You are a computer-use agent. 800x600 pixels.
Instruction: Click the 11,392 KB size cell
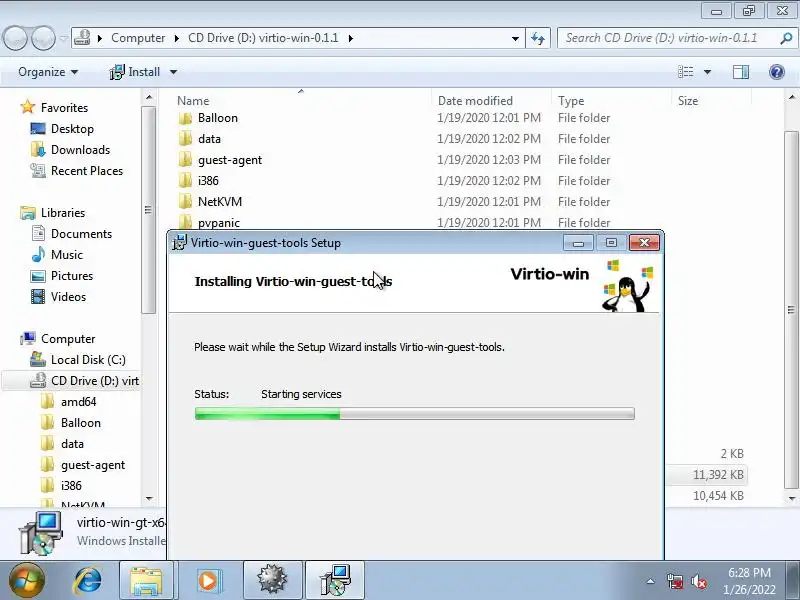[x=717, y=475]
